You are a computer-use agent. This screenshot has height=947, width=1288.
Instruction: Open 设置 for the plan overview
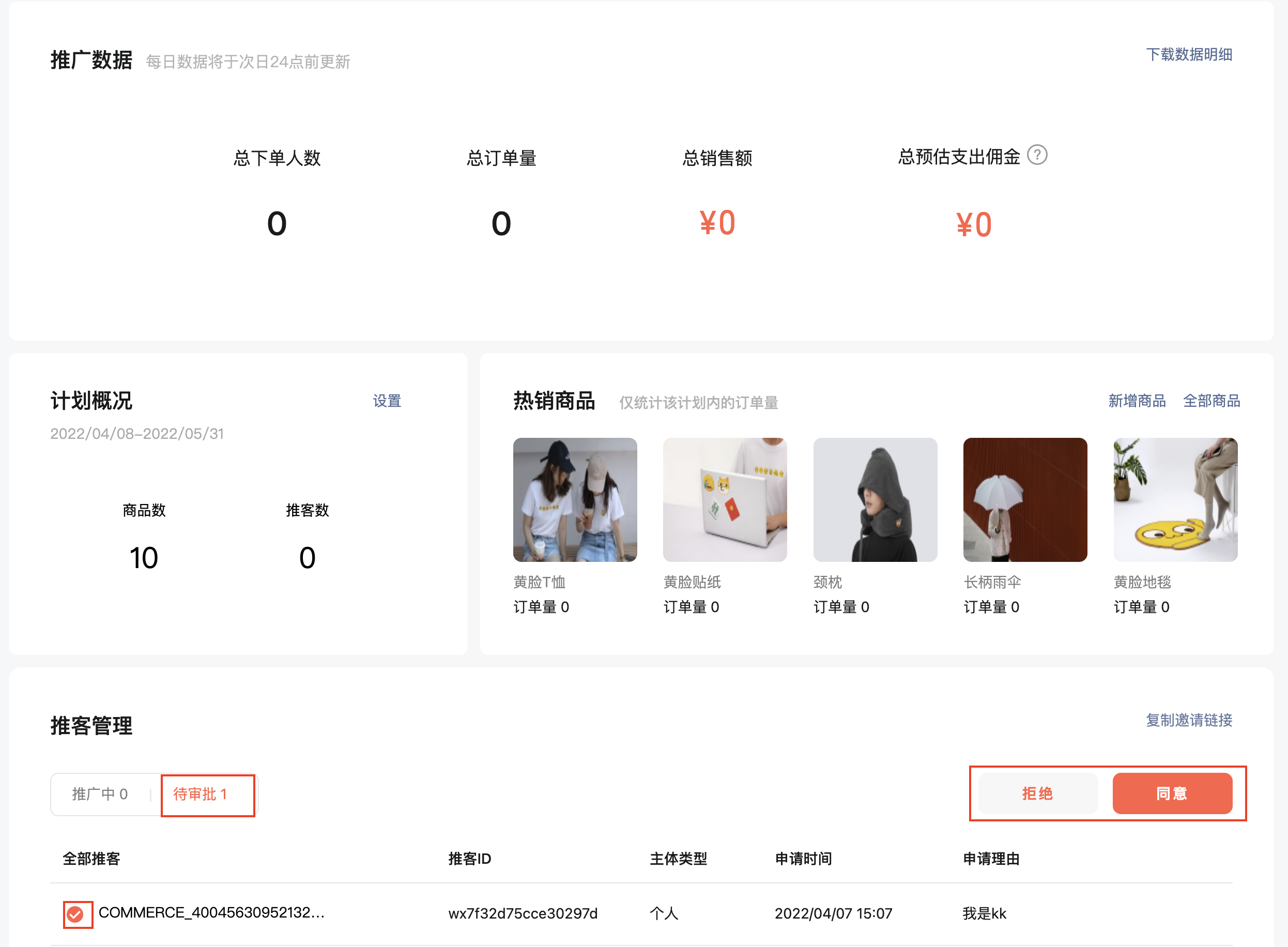(x=387, y=401)
